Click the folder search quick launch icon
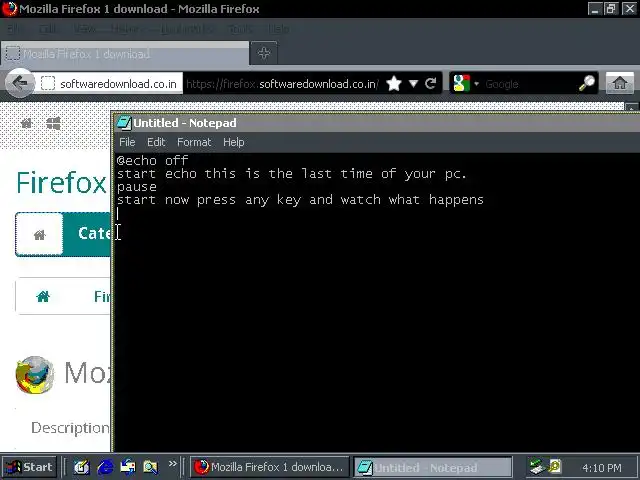 coord(151,467)
